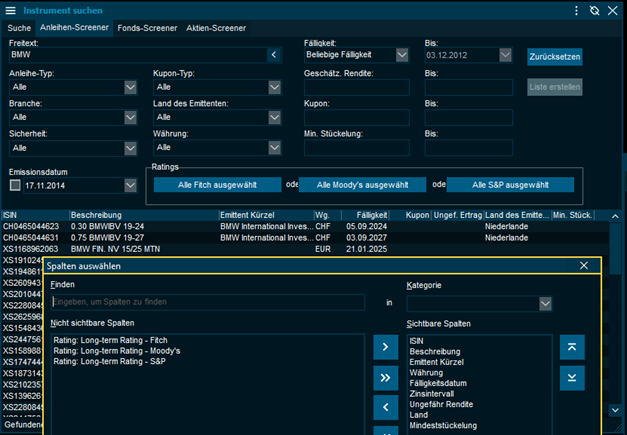Click the link/unlink icon in title bar
This screenshot has height=435, width=627.
coord(594,10)
